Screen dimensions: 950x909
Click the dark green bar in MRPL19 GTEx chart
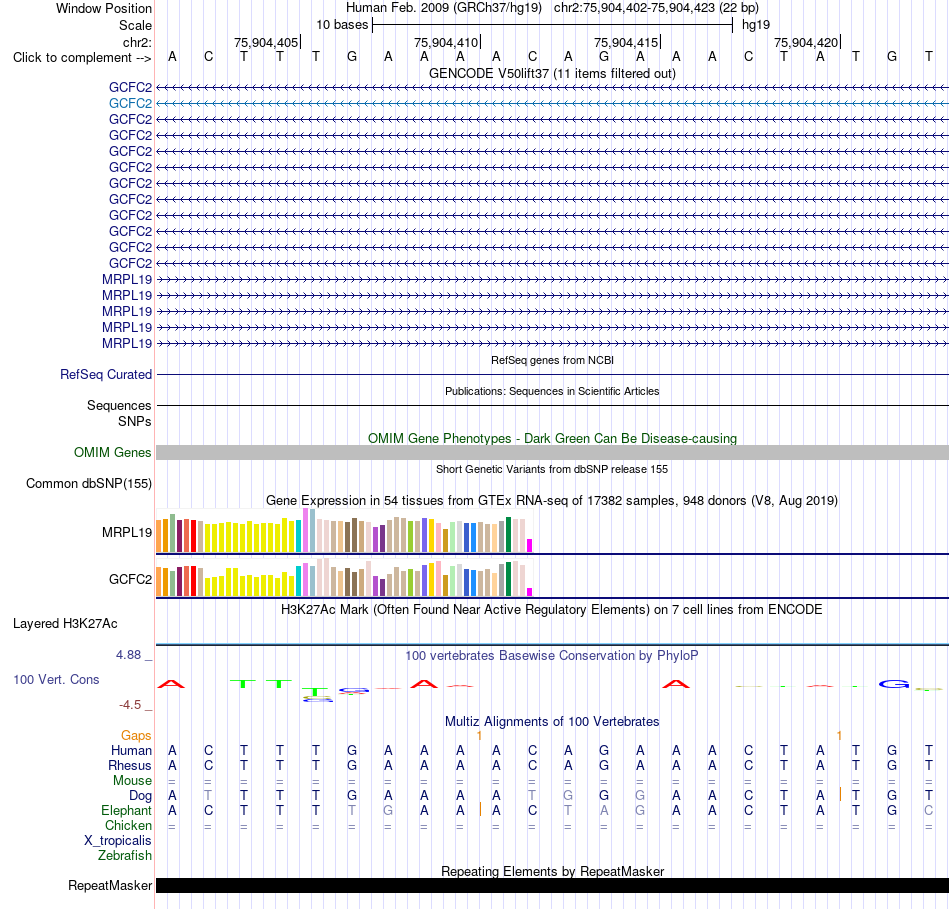508,534
